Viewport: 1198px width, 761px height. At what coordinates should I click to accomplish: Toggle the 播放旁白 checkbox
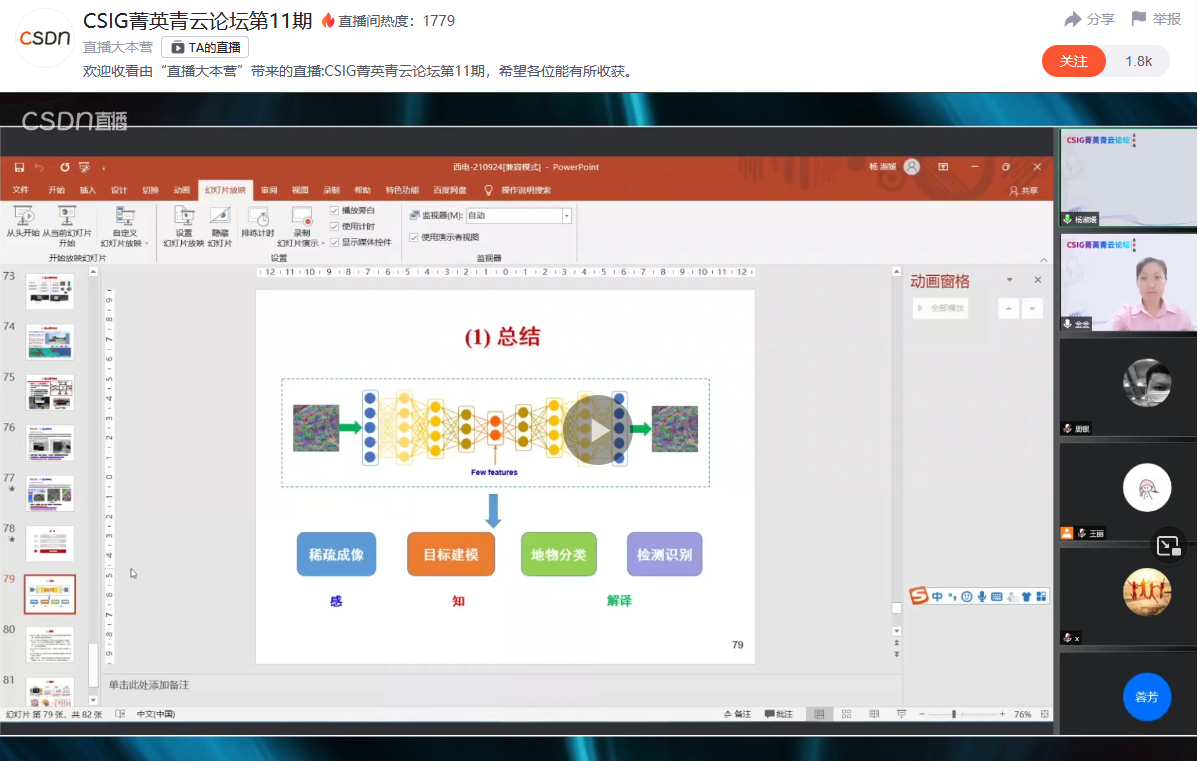click(335, 211)
